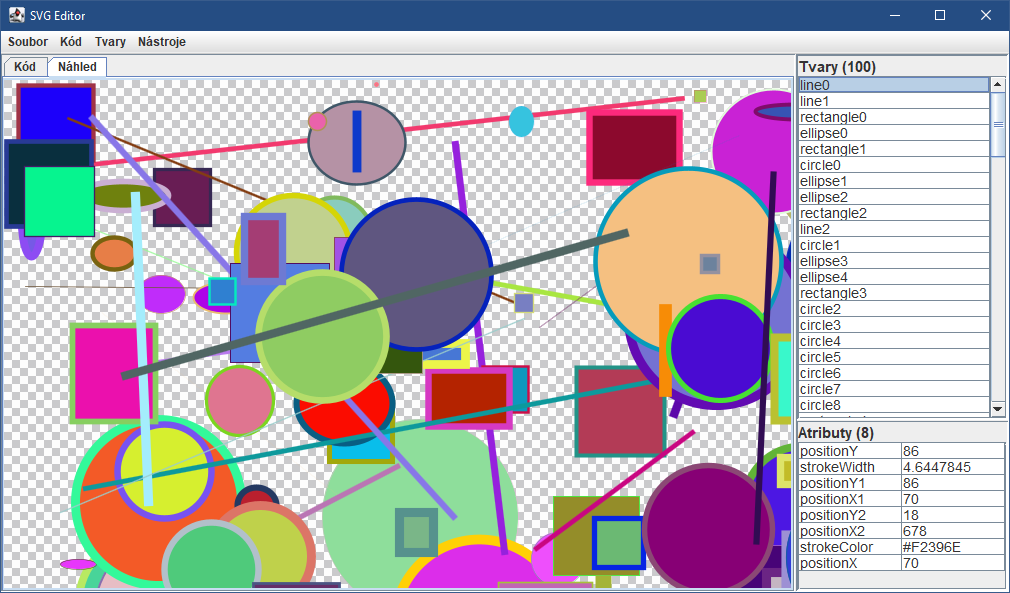Open the Tvary menu
The image size is (1010, 593).
[110, 42]
